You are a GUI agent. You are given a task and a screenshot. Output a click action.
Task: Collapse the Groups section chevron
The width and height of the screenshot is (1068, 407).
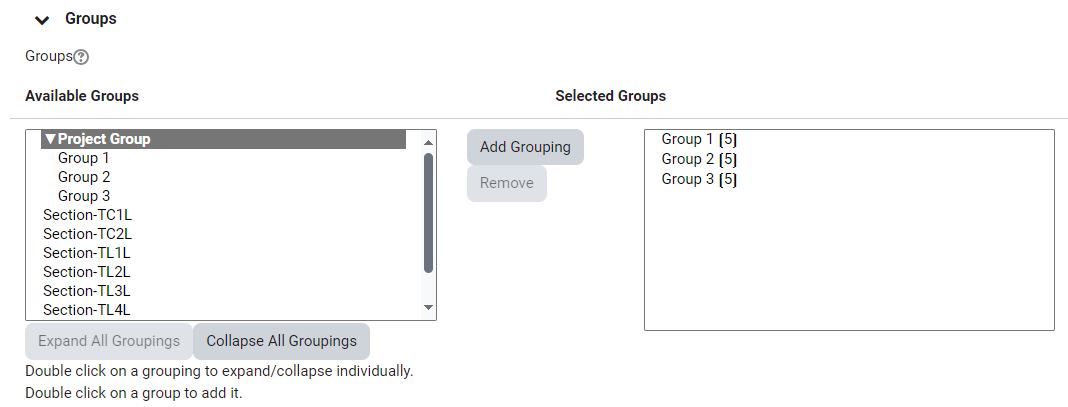pyautogui.click(x=42, y=20)
